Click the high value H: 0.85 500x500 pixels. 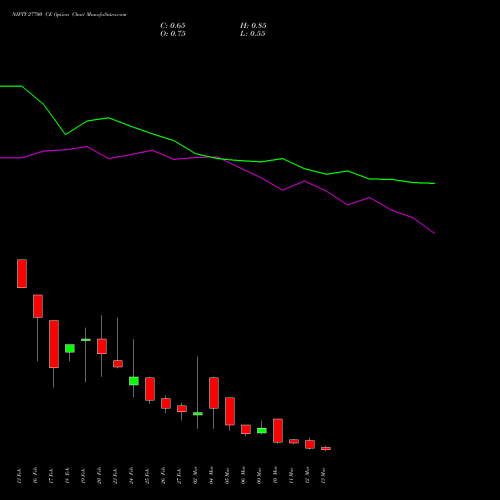(253, 26)
